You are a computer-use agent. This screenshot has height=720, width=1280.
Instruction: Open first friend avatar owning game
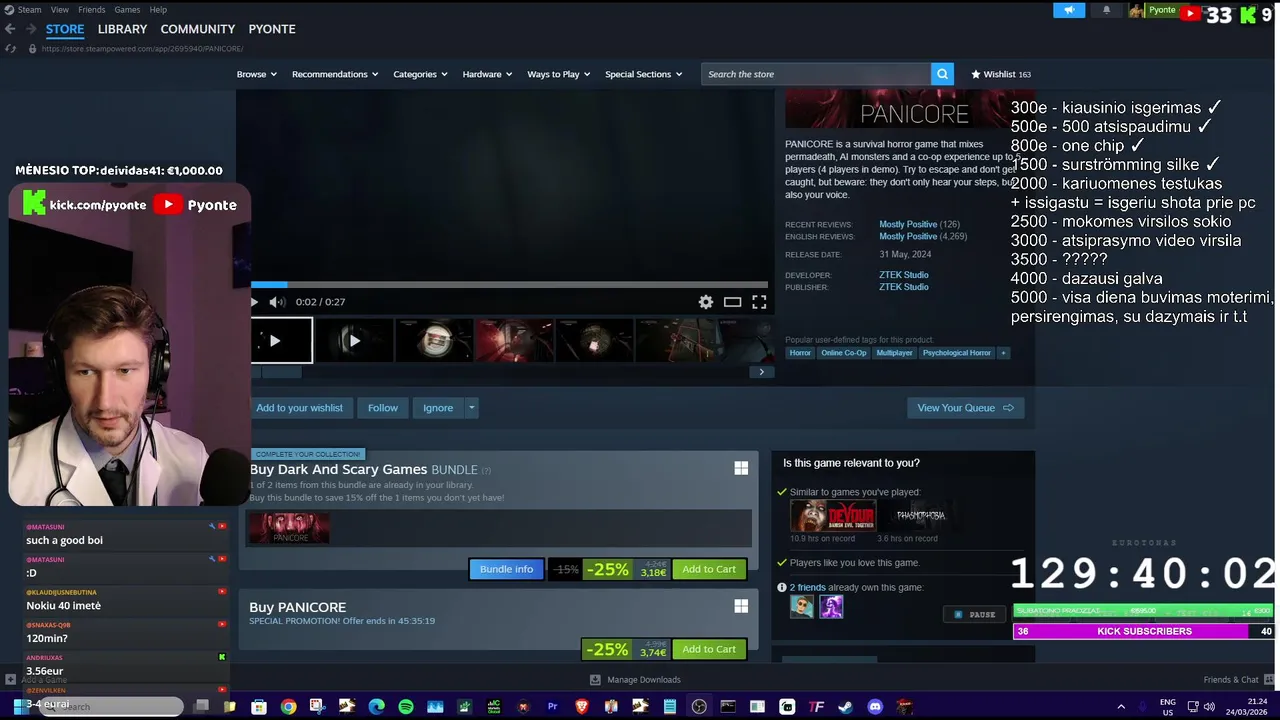click(802, 606)
